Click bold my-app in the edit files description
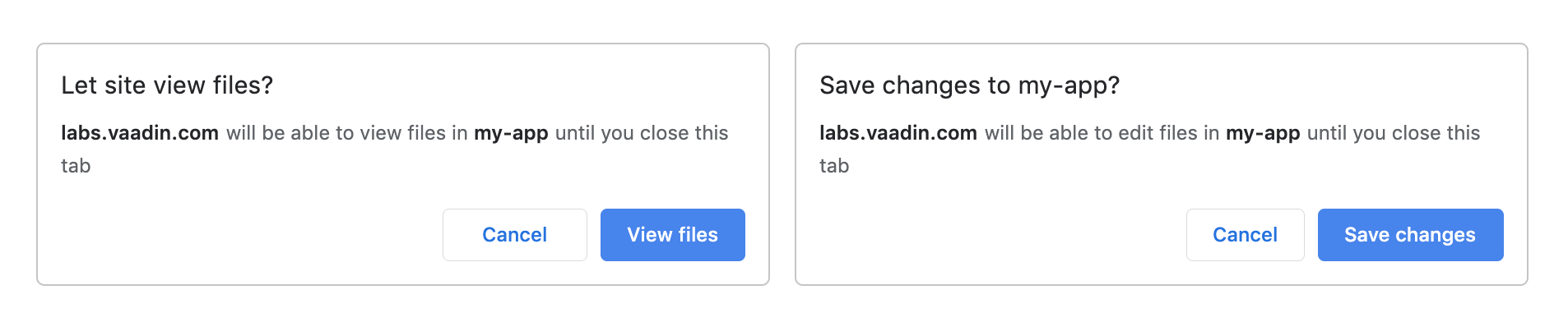This screenshot has width=1568, height=322. pos(1263,133)
